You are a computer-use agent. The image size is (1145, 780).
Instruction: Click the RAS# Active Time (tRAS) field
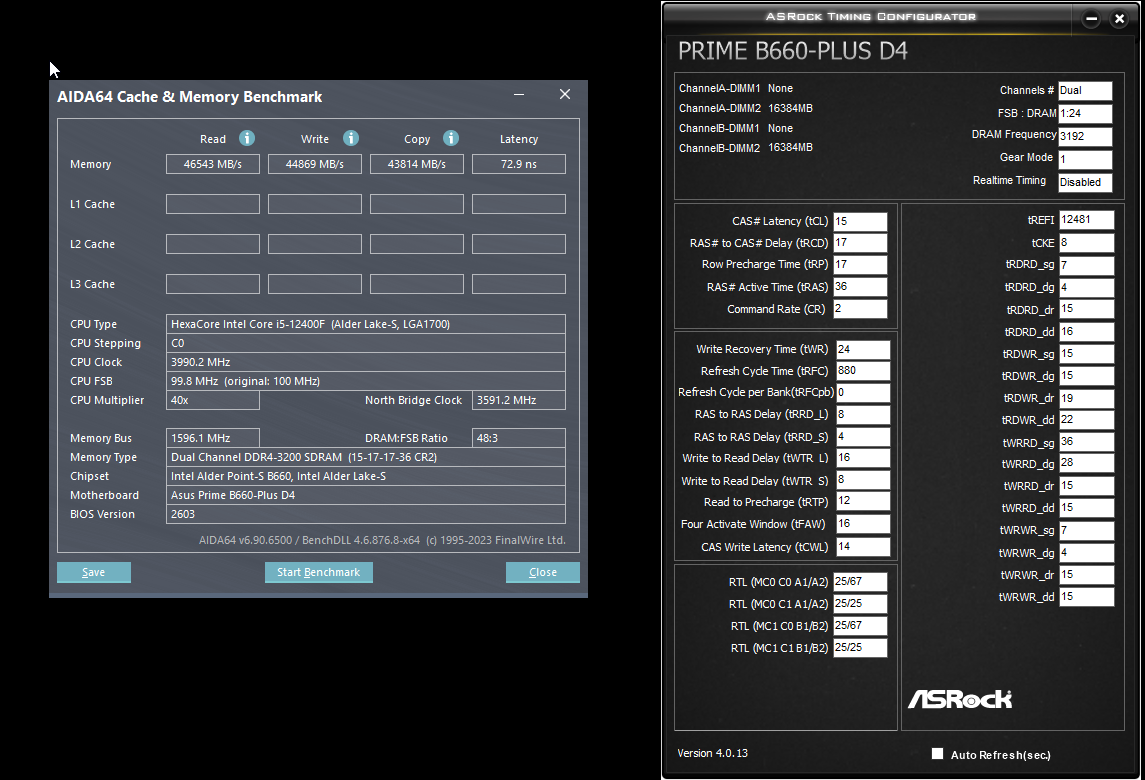tap(860, 286)
